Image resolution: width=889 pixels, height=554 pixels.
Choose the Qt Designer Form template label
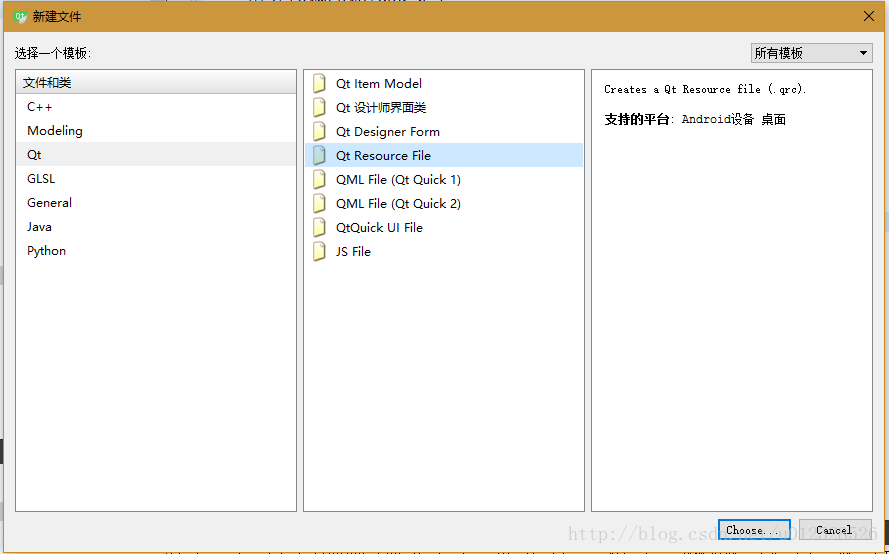388,132
